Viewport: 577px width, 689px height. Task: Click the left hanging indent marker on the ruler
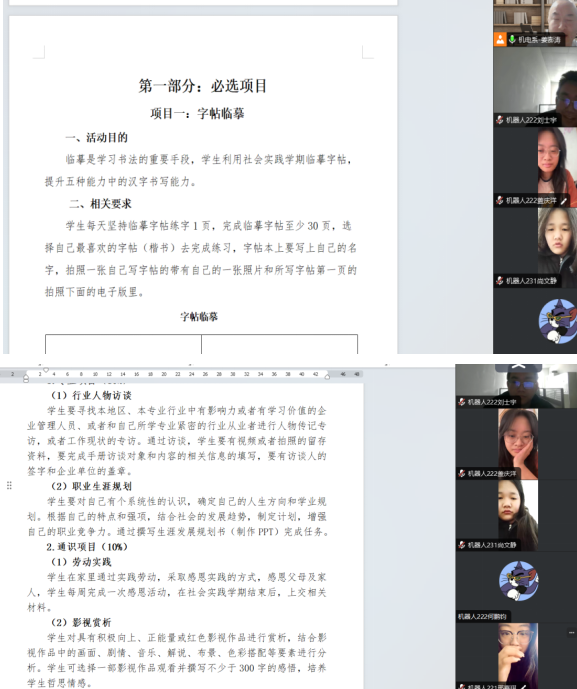[x=26, y=378]
